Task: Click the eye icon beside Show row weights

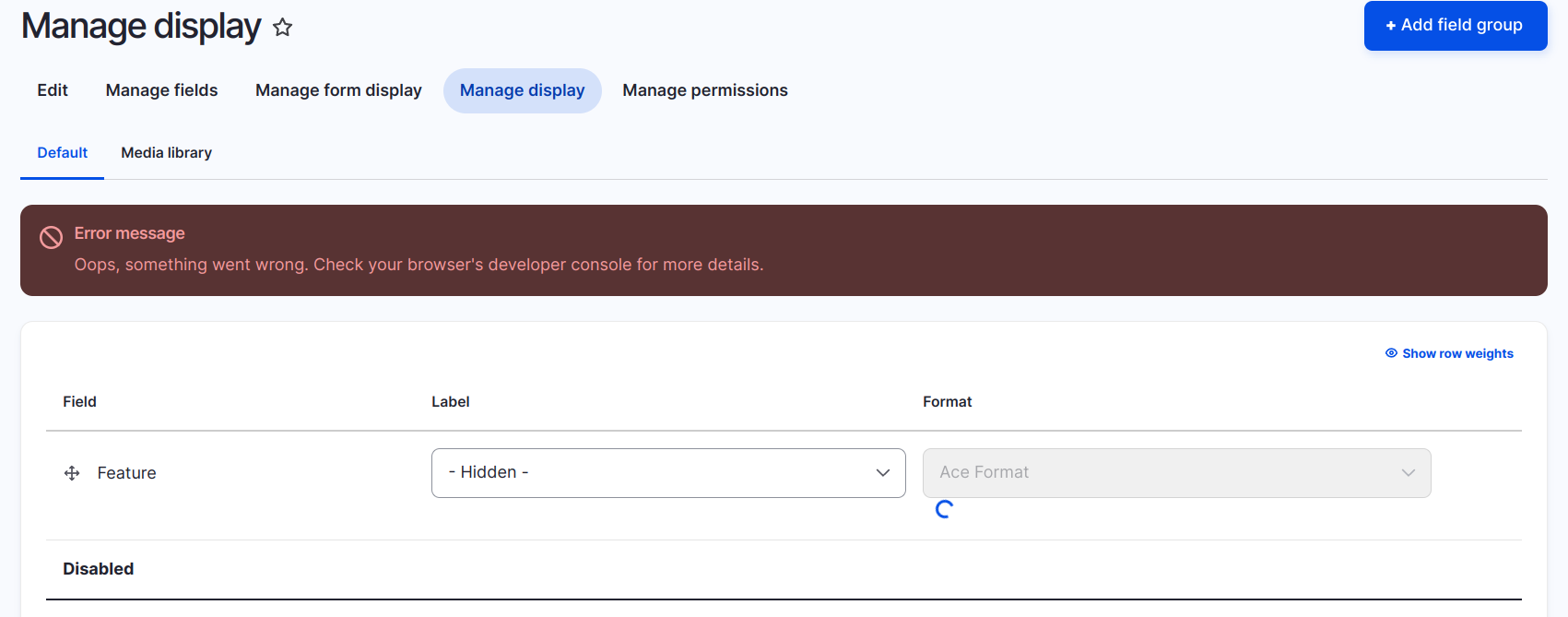Action: click(1390, 352)
